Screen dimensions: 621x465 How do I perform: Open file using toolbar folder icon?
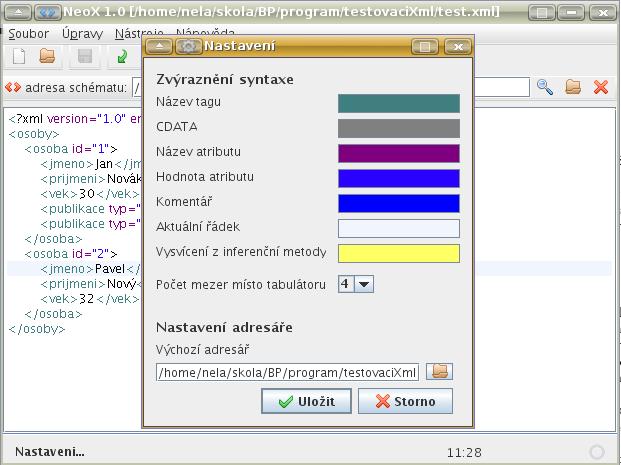click(x=48, y=56)
